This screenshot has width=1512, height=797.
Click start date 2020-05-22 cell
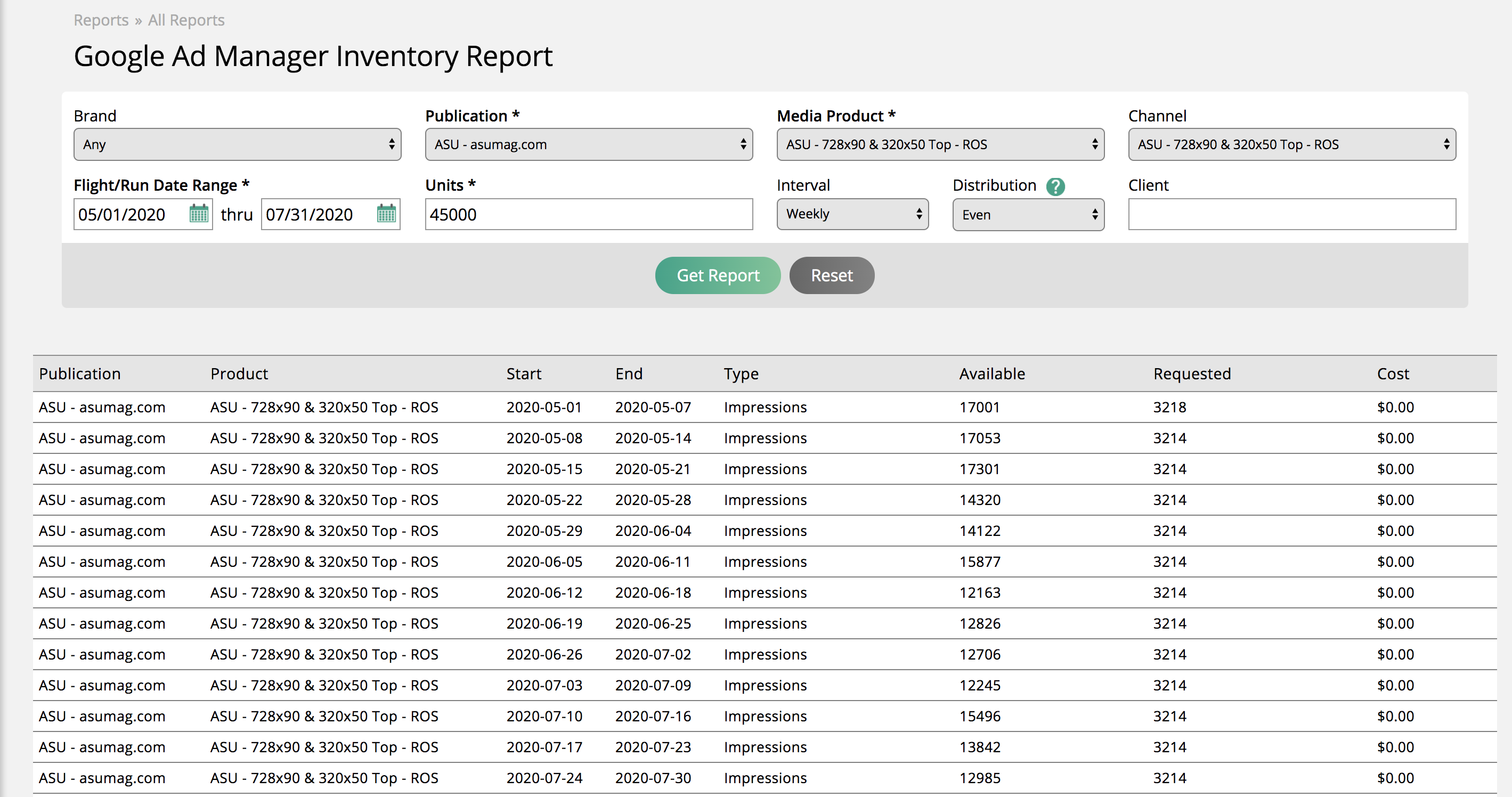544,500
